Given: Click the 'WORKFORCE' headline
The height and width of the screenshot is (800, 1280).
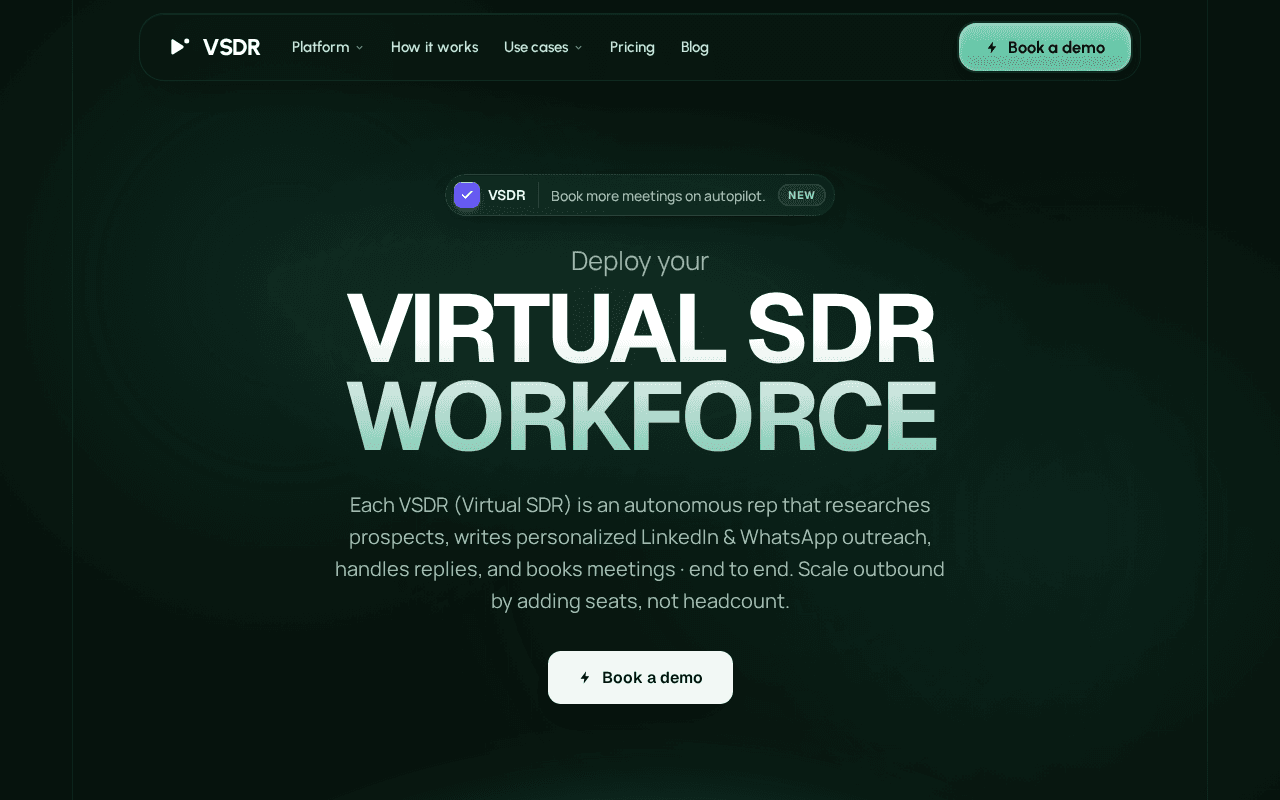Looking at the screenshot, I should point(642,416).
